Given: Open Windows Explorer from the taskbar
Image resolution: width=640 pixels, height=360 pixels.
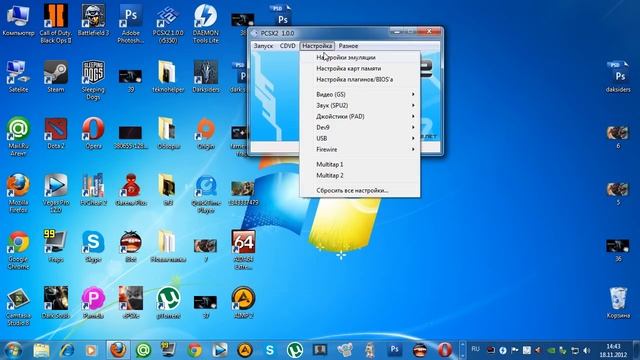Looking at the screenshot, I should [41, 350].
